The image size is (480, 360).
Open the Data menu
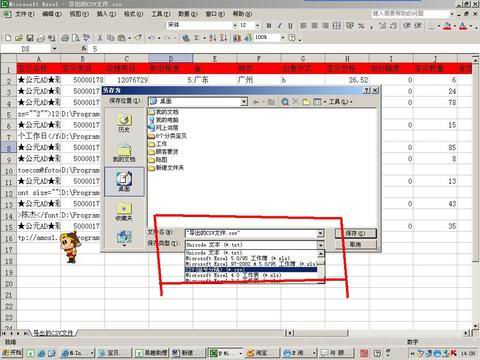(x=188, y=14)
